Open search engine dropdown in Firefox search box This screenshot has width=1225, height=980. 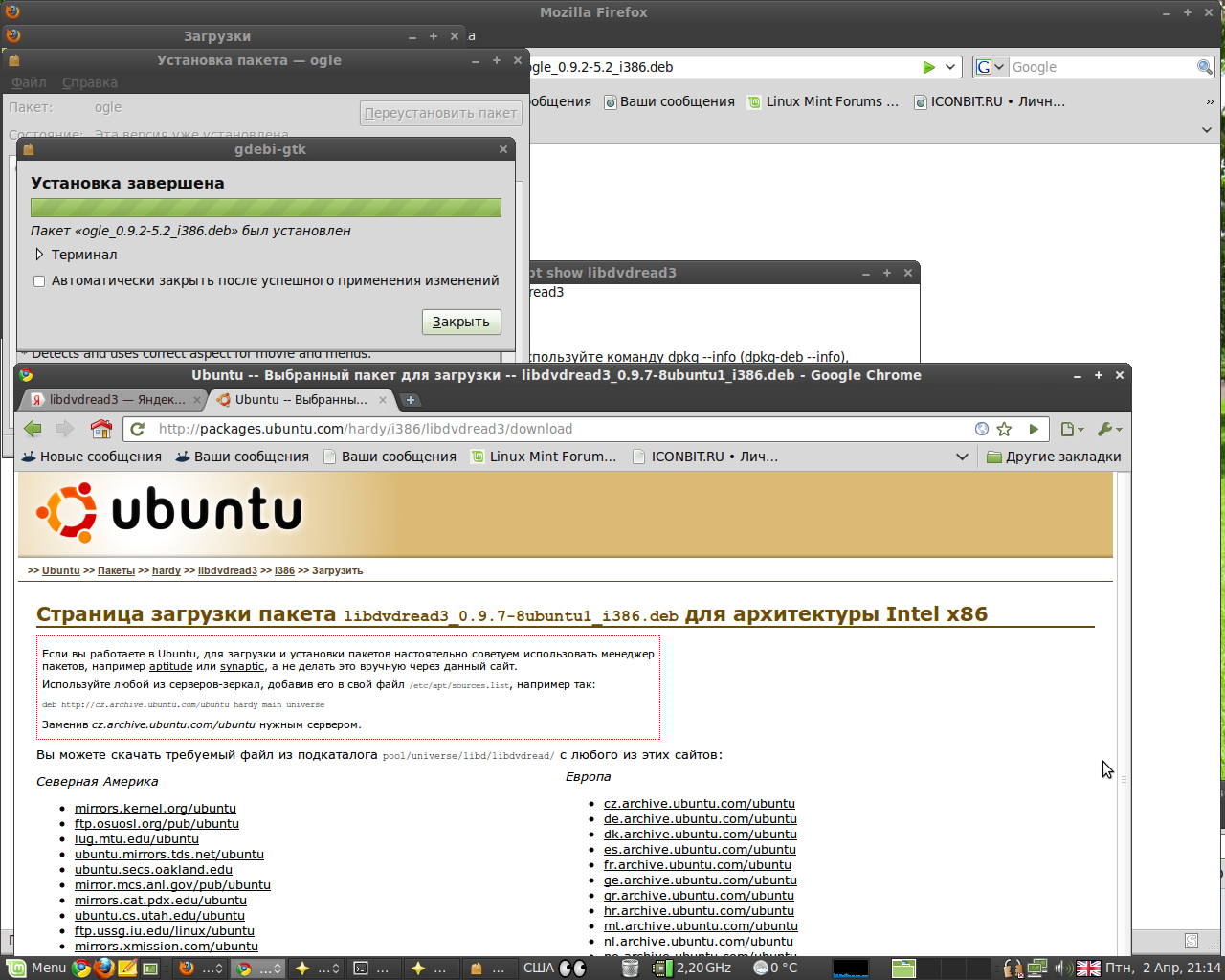[x=991, y=67]
